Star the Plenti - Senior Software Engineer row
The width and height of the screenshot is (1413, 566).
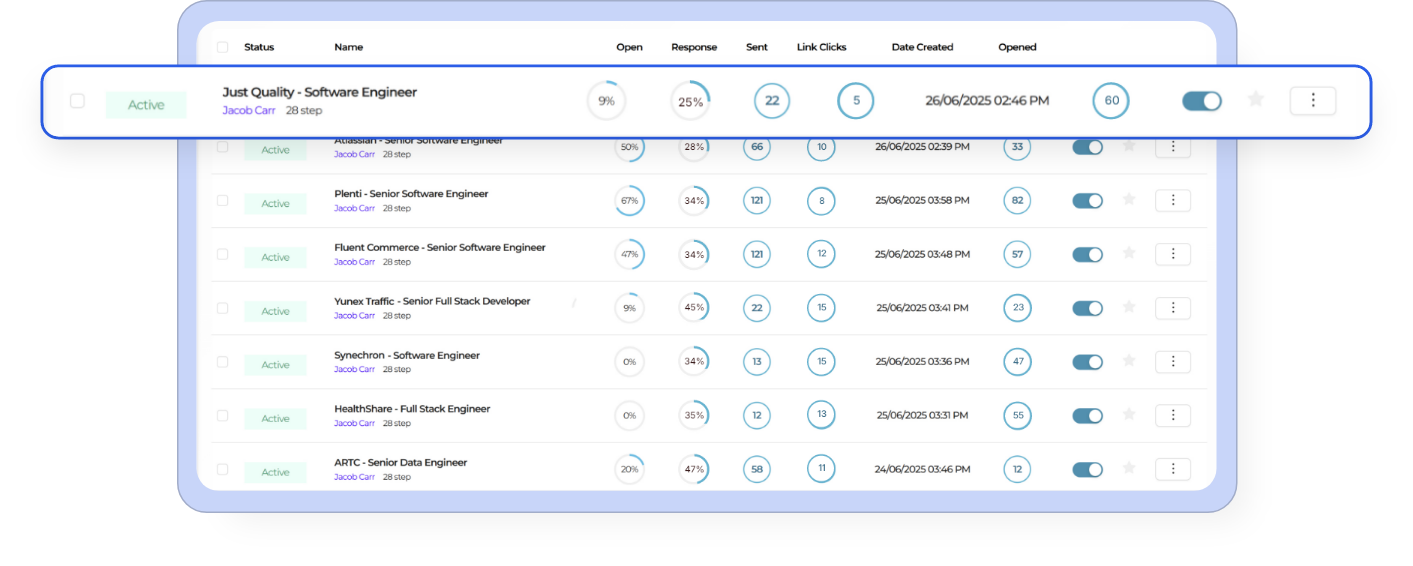1129,200
